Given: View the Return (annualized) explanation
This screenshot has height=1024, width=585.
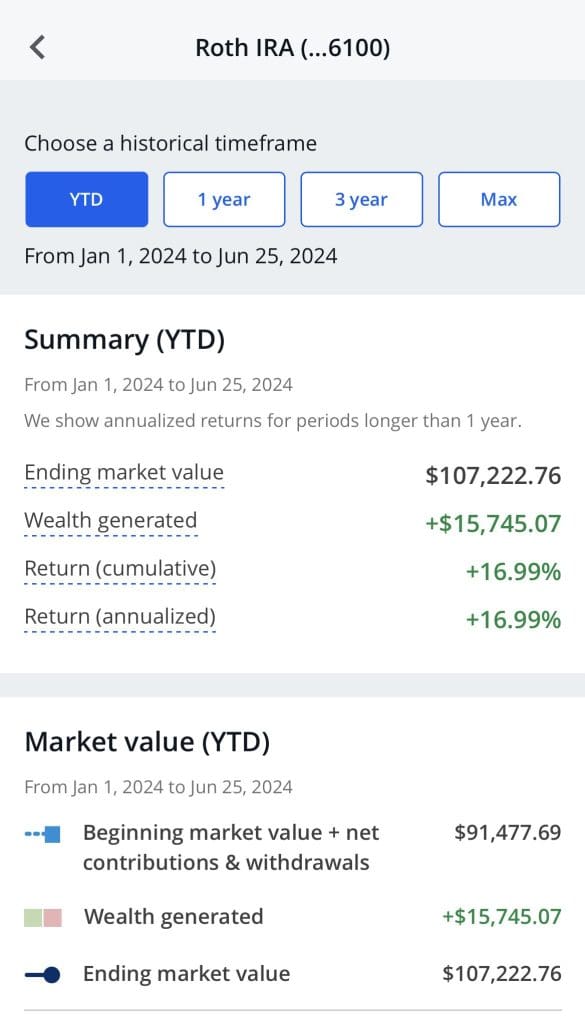Looking at the screenshot, I should click(120, 617).
